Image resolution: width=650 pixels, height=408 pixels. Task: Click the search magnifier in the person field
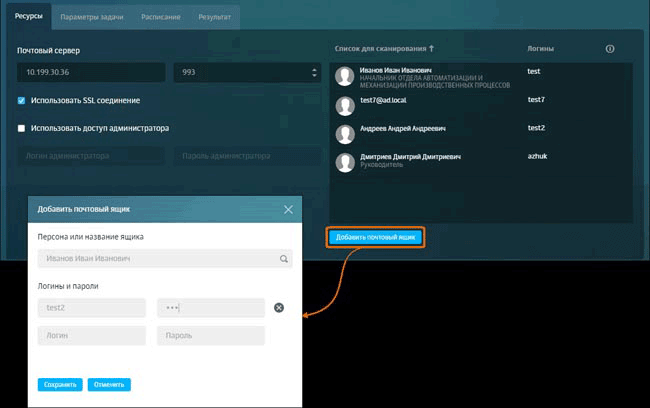click(x=284, y=259)
